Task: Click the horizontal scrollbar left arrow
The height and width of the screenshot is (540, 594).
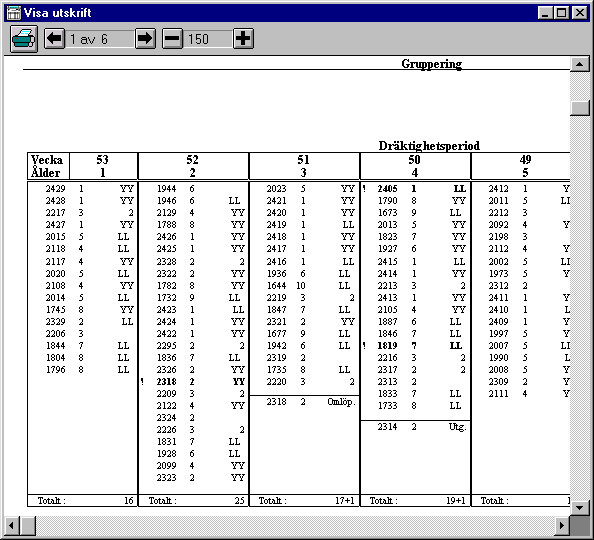Action: (x=11, y=525)
